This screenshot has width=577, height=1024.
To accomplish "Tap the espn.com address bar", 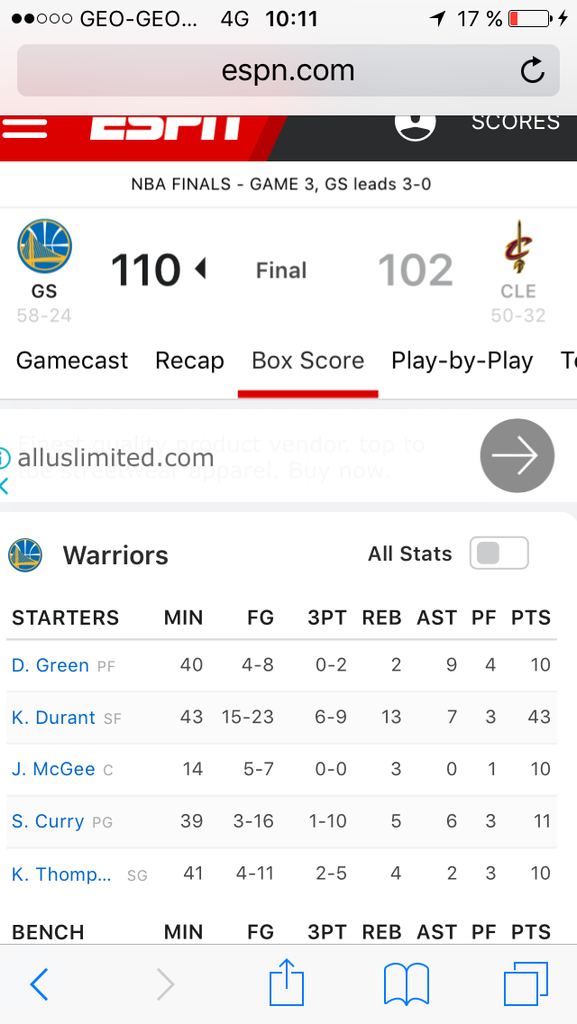I will coord(288,71).
